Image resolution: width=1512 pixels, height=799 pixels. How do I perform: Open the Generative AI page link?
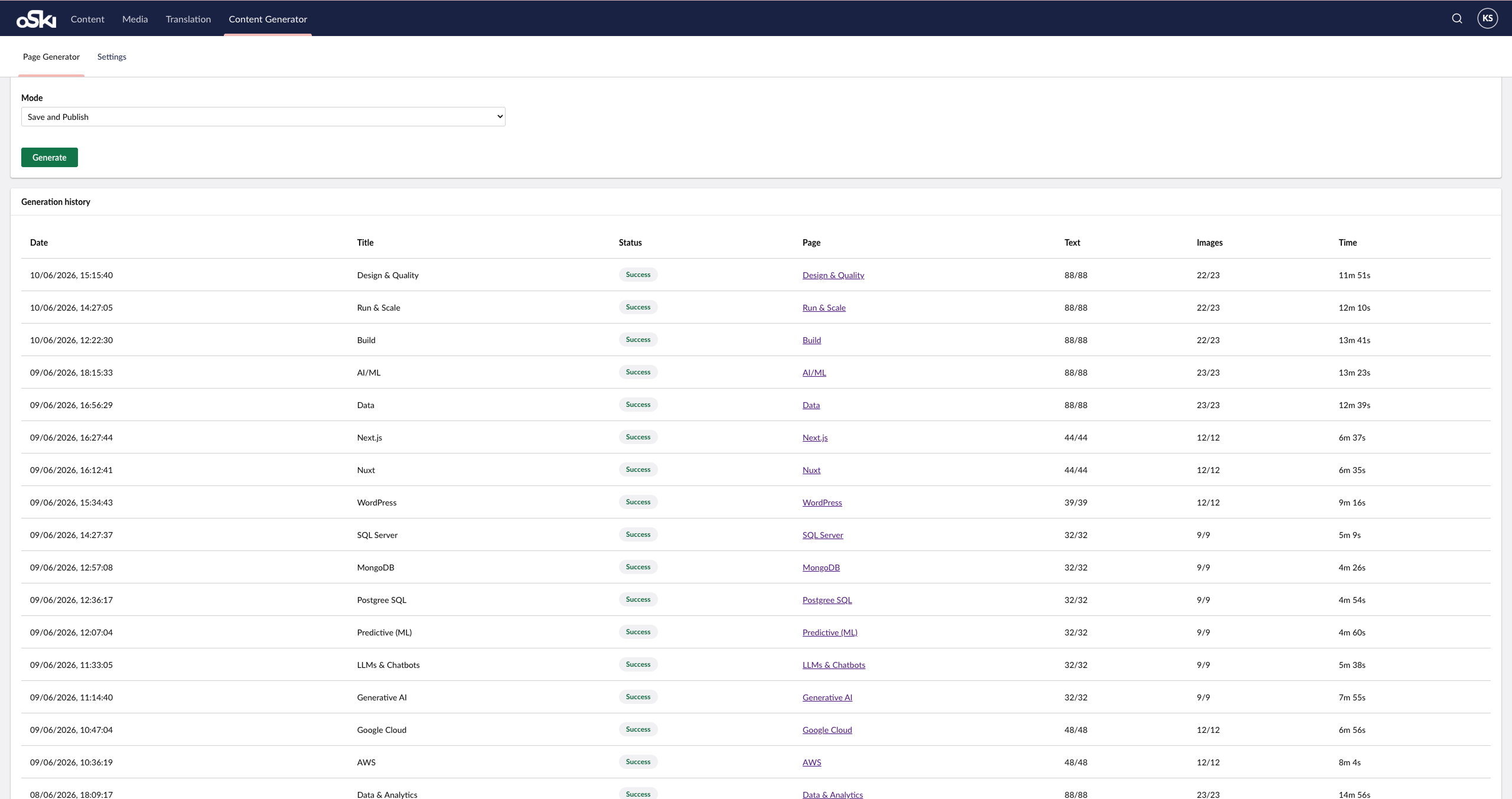(x=827, y=697)
